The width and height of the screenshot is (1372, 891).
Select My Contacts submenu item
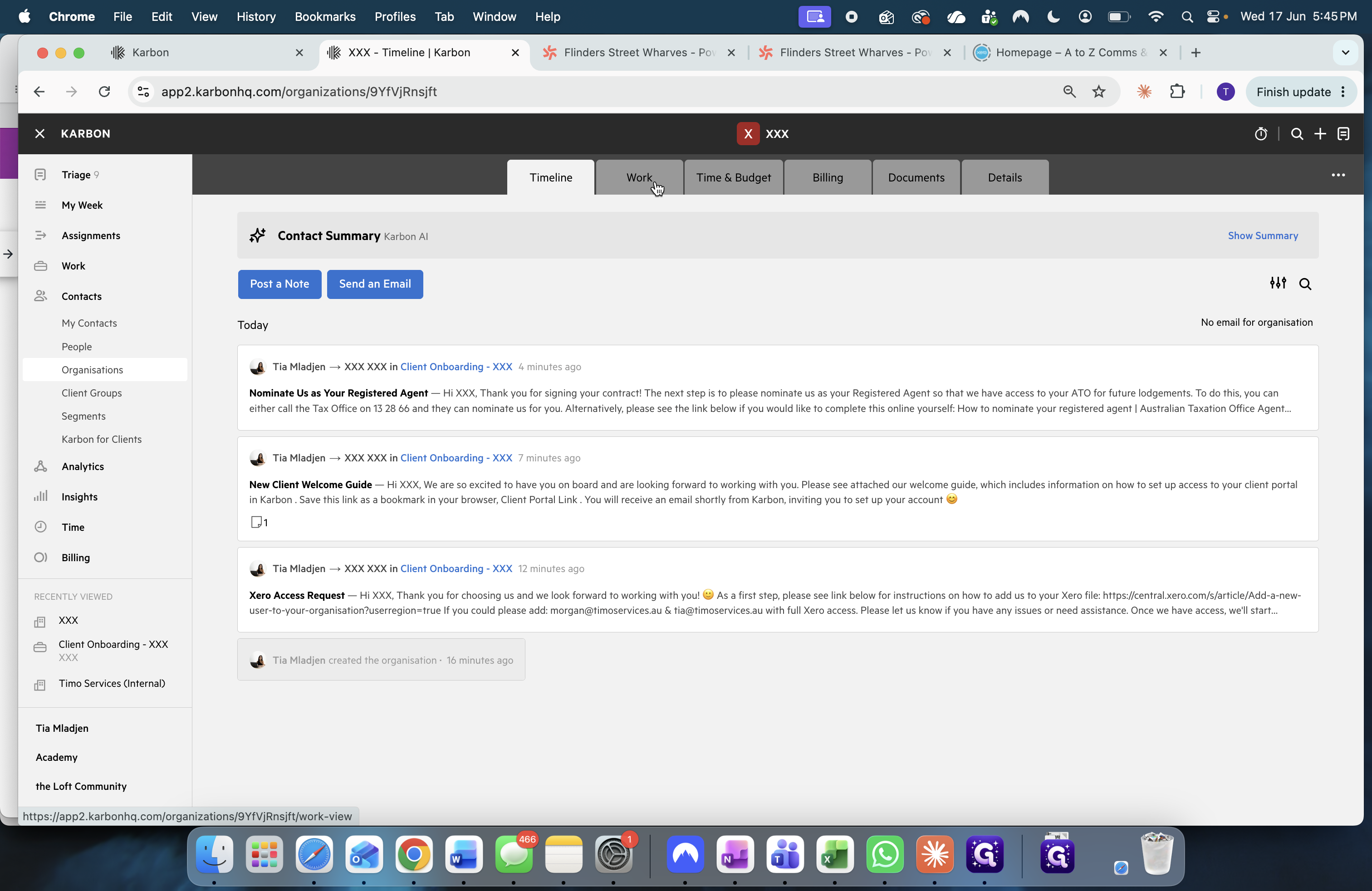tap(89, 323)
